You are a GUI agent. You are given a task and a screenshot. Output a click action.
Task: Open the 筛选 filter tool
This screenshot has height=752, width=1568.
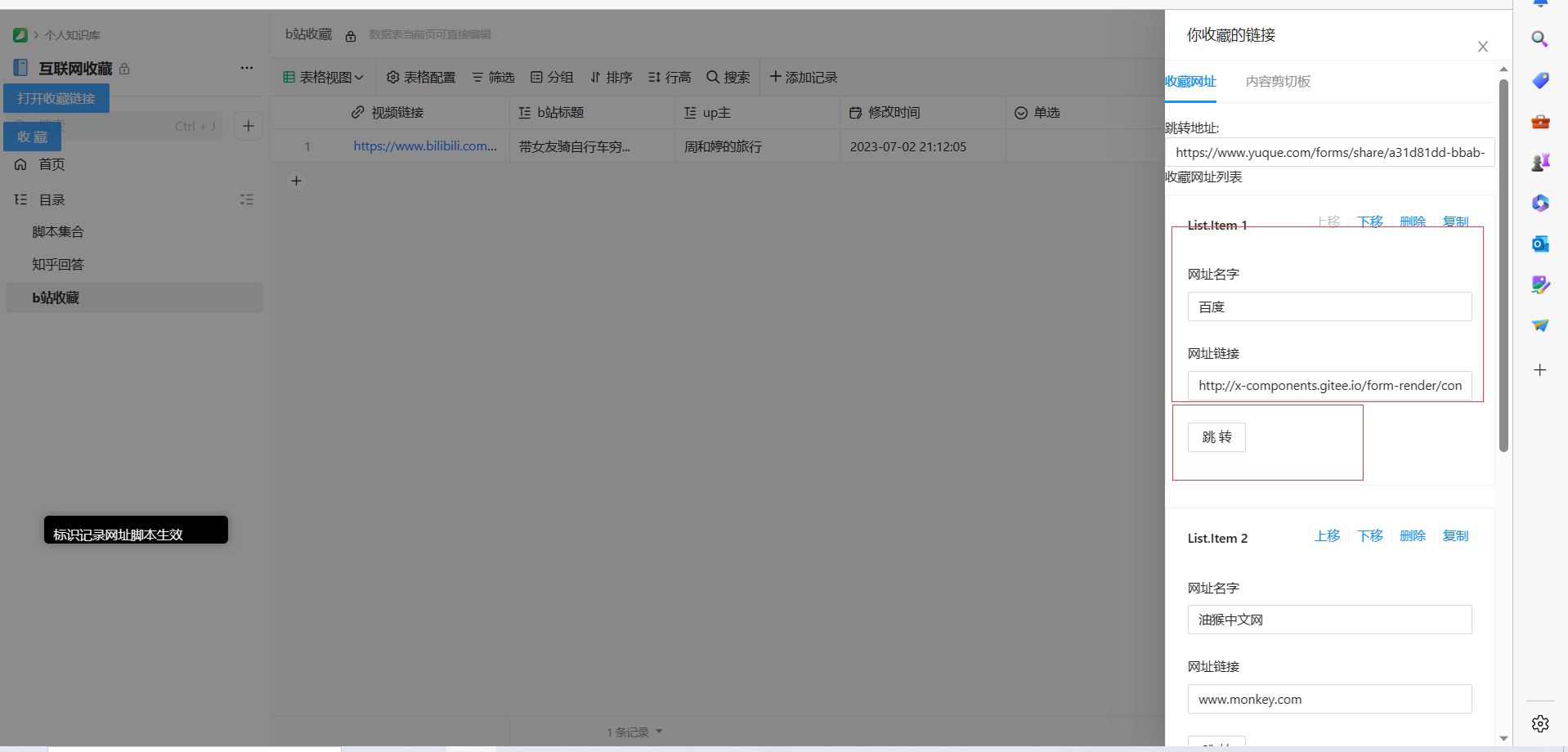tap(493, 77)
